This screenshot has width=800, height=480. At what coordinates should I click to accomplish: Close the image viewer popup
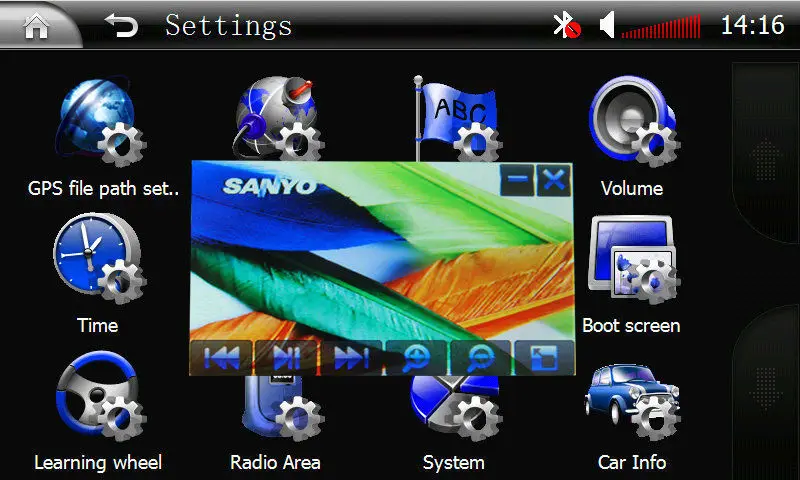click(554, 180)
